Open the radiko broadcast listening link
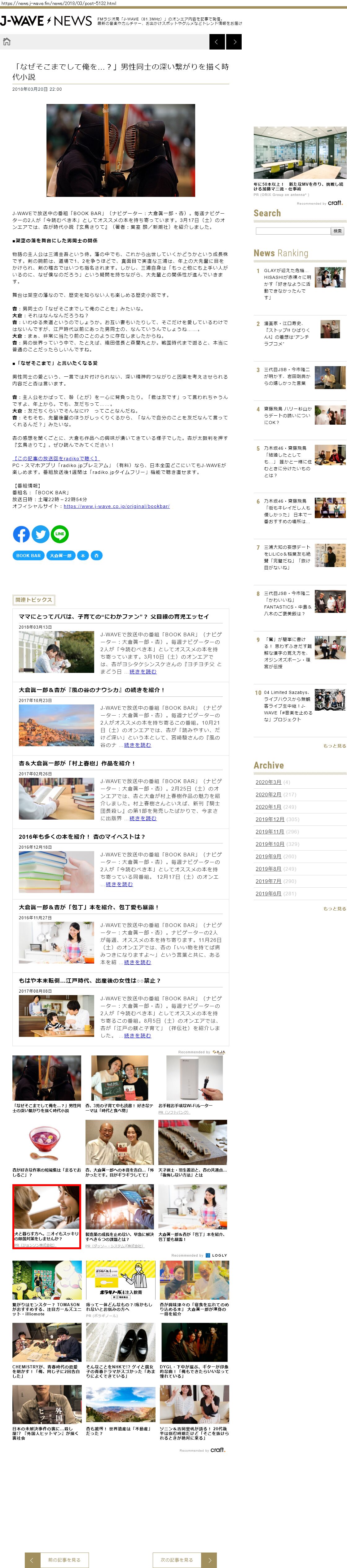347x1568 pixels. coord(56,458)
